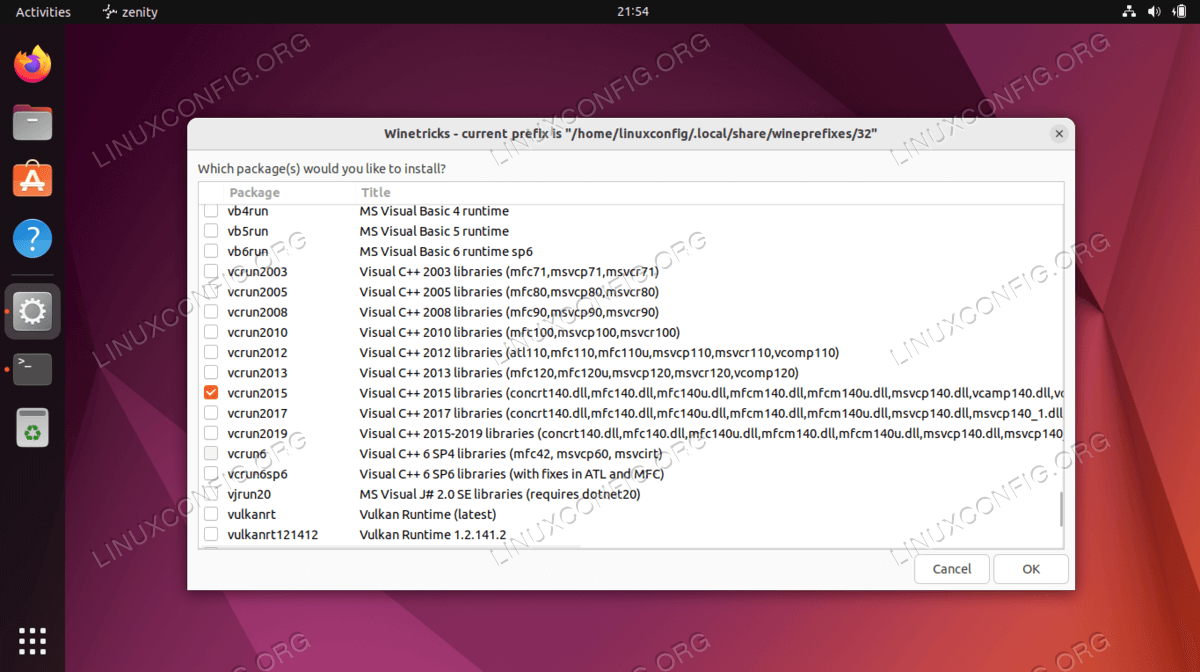The height and width of the screenshot is (672, 1200).
Task: Close the Winetricks dialog
Action: coord(1058,134)
